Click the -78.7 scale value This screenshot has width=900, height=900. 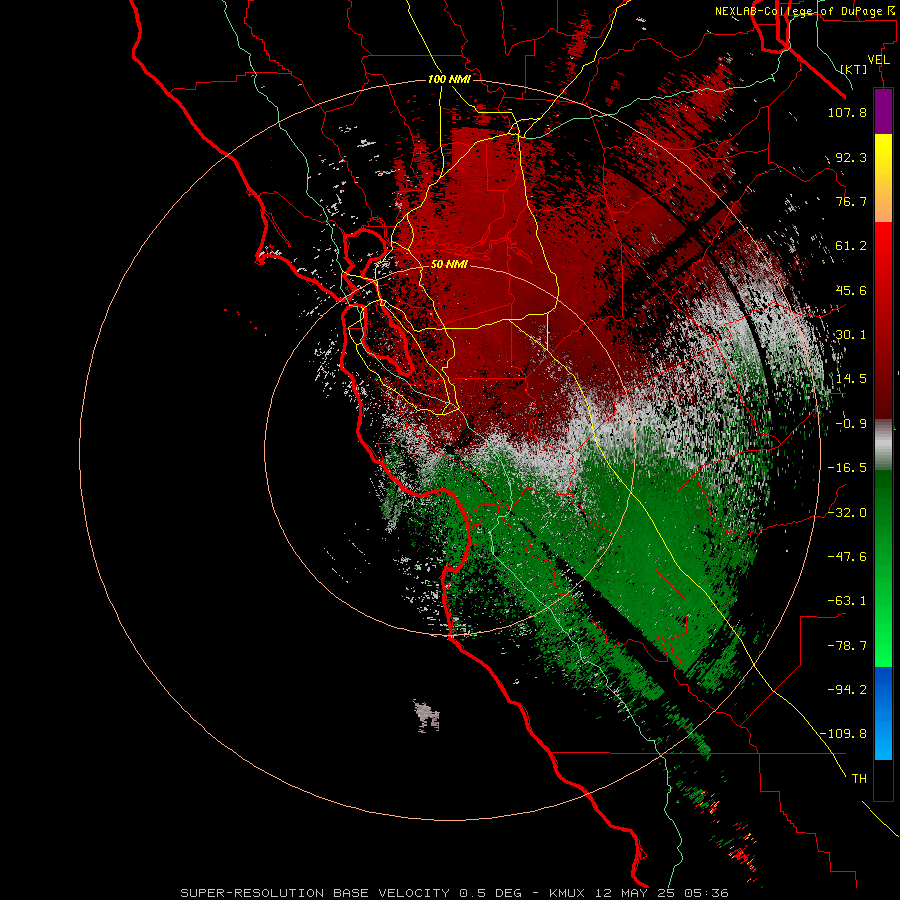click(x=847, y=646)
